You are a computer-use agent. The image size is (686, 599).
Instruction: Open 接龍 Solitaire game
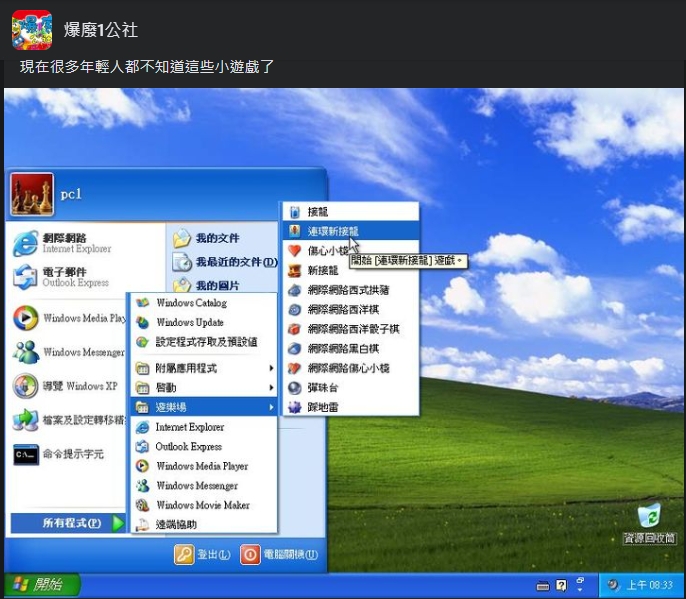(x=350, y=212)
